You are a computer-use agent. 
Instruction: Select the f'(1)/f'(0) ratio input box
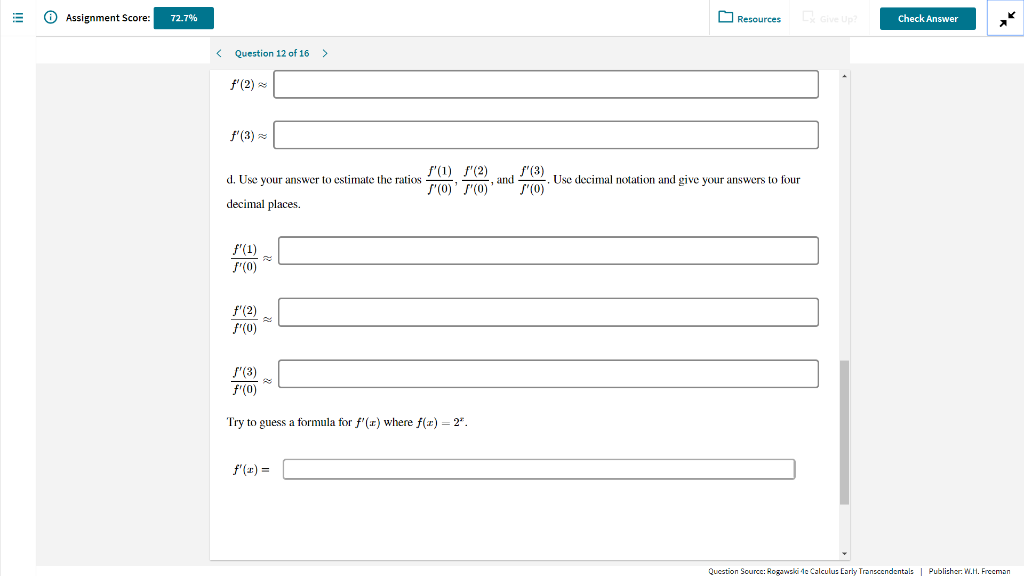(548, 250)
